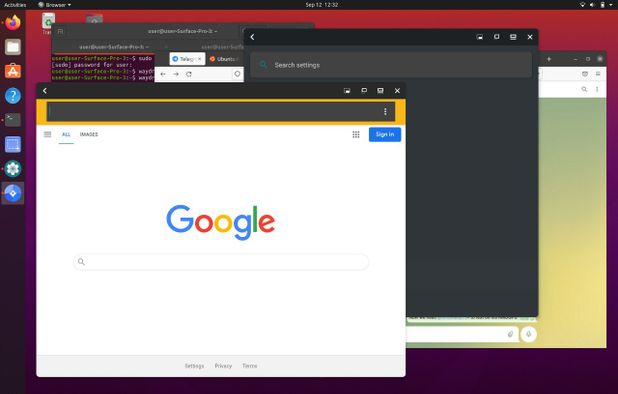Click shield icon in Firefox address bar
The height and width of the screenshot is (394, 618).
click(x=237, y=74)
